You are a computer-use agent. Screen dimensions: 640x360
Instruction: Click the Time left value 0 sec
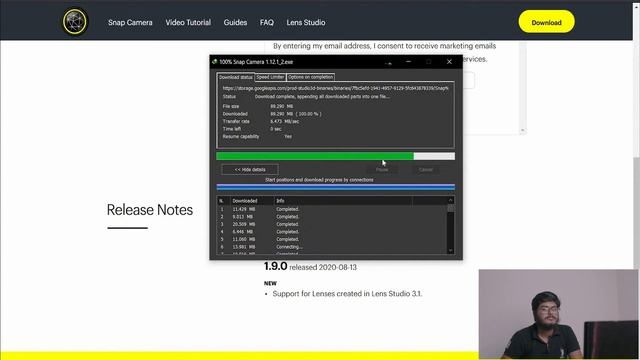pos(276,129)
